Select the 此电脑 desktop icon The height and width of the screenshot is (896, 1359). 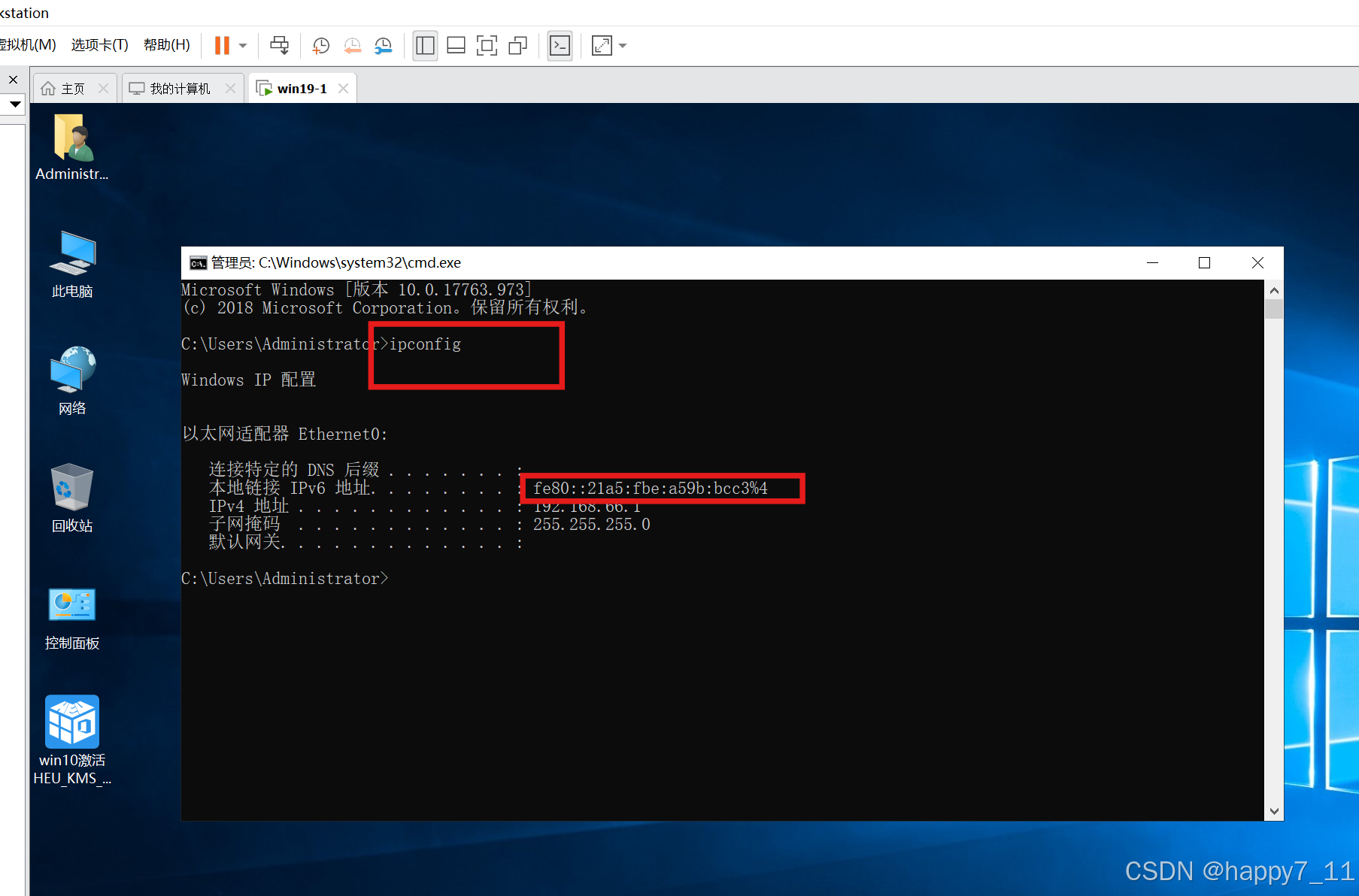(72, 265)
